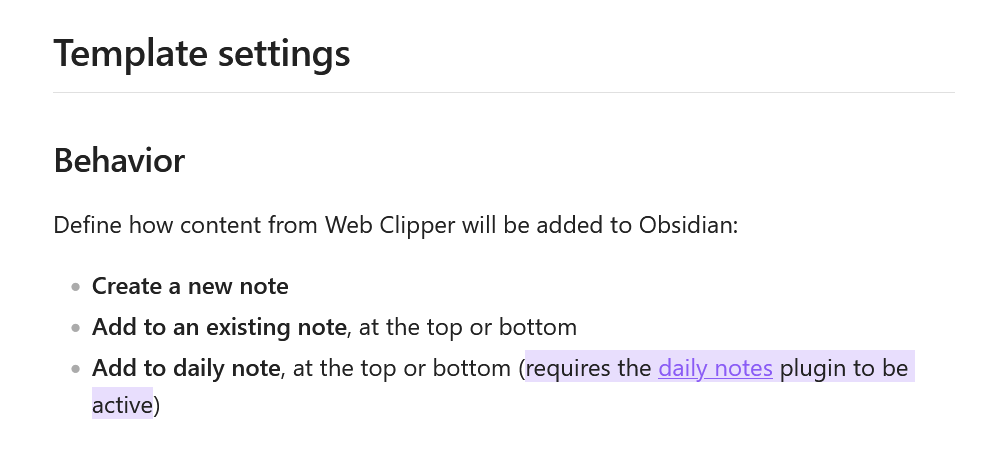983x465 pixels.
Task: Click the words "Web Clipper" in the paragraph
Action: coord(390,224)
